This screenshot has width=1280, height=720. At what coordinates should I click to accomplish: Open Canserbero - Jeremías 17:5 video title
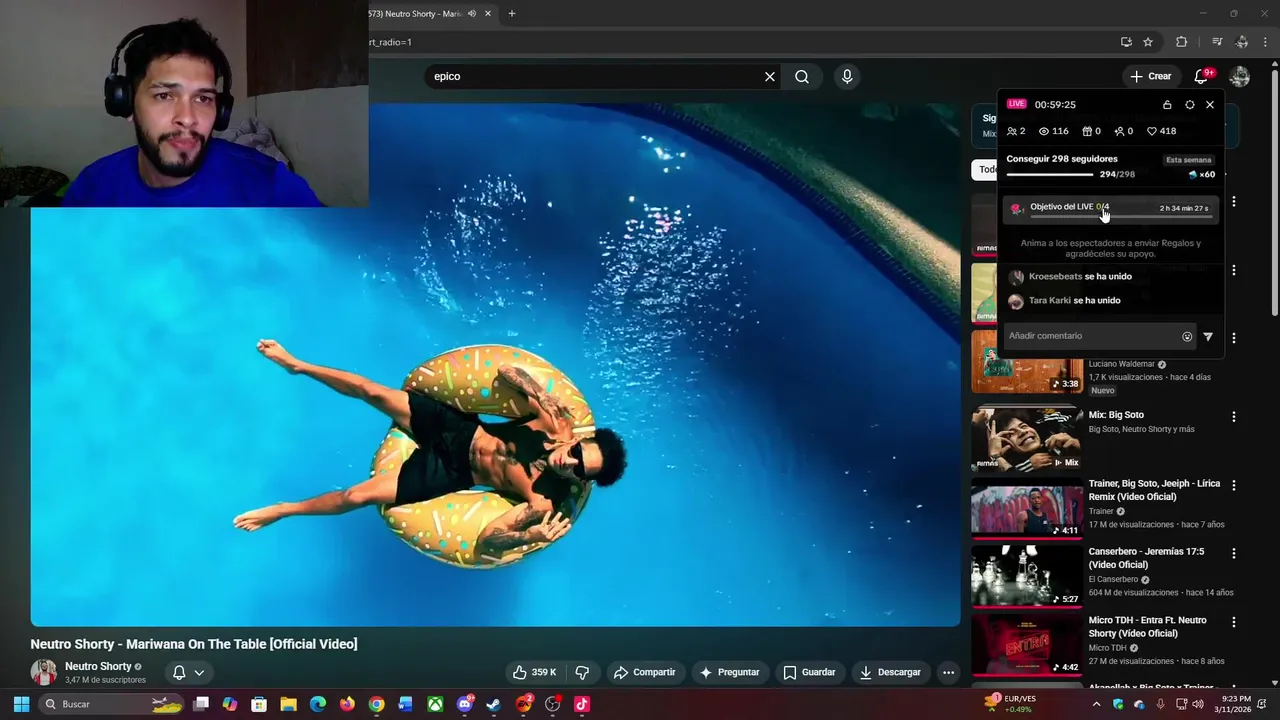click(1146, 558)
